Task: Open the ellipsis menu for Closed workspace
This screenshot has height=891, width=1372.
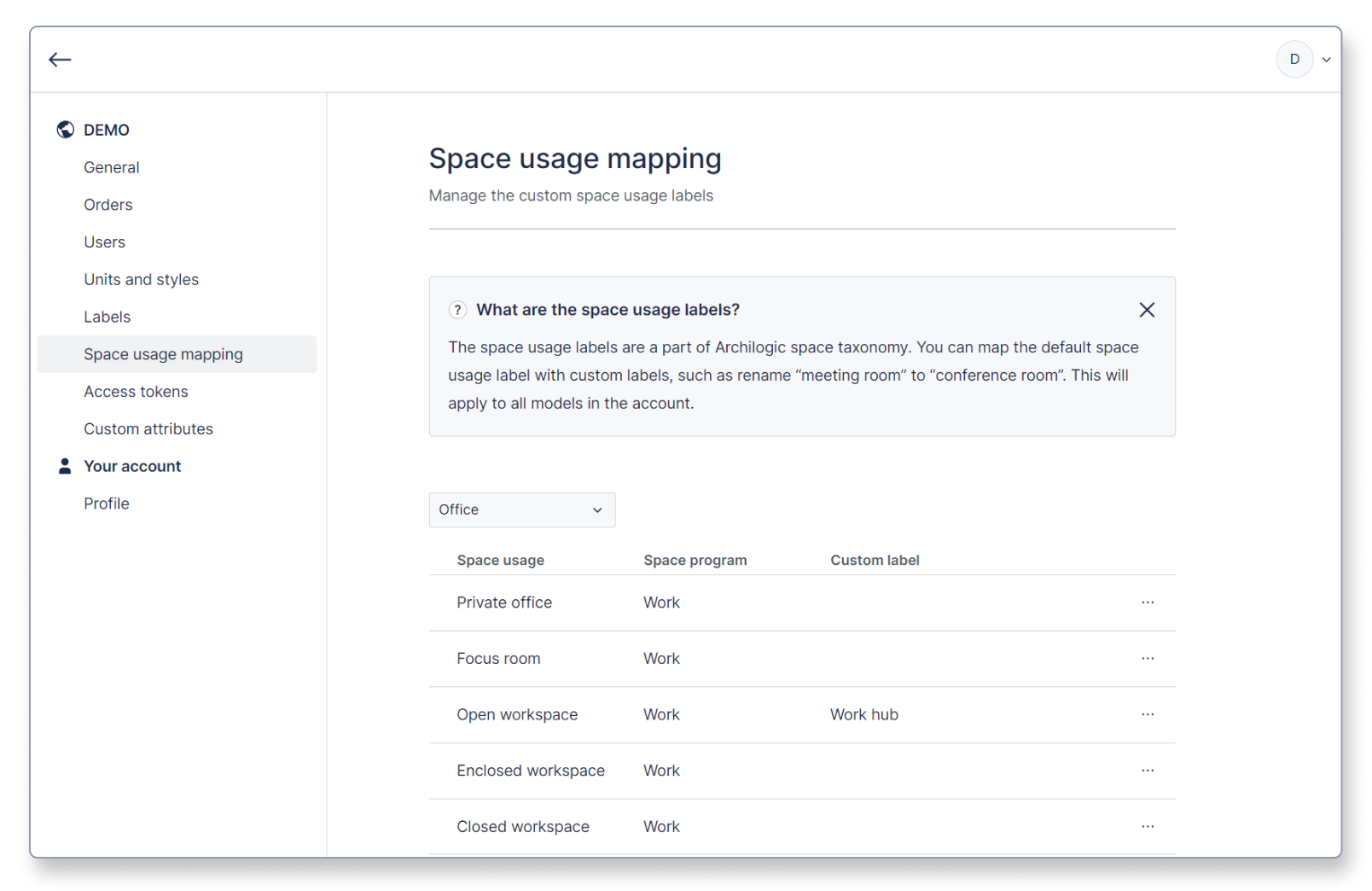Action: [x=1148, y=826]
